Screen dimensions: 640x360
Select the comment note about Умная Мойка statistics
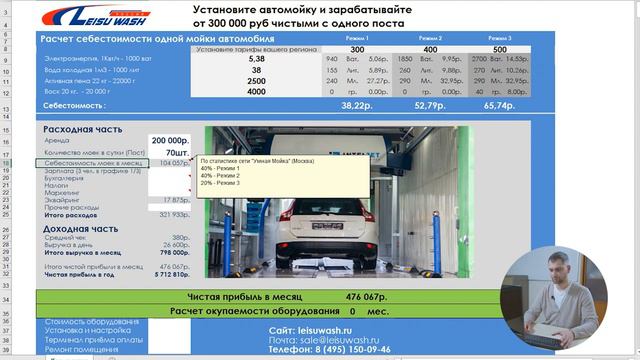[283, 177]
